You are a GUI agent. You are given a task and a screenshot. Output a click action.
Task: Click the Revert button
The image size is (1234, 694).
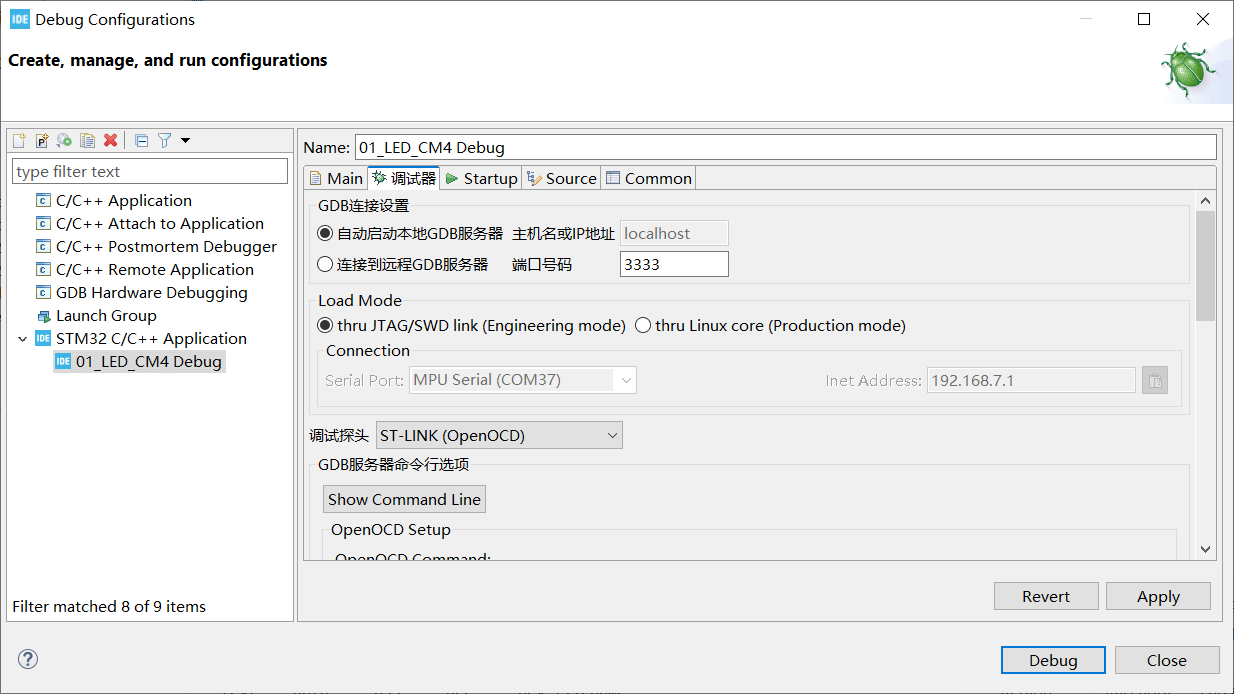point(1046,597)
